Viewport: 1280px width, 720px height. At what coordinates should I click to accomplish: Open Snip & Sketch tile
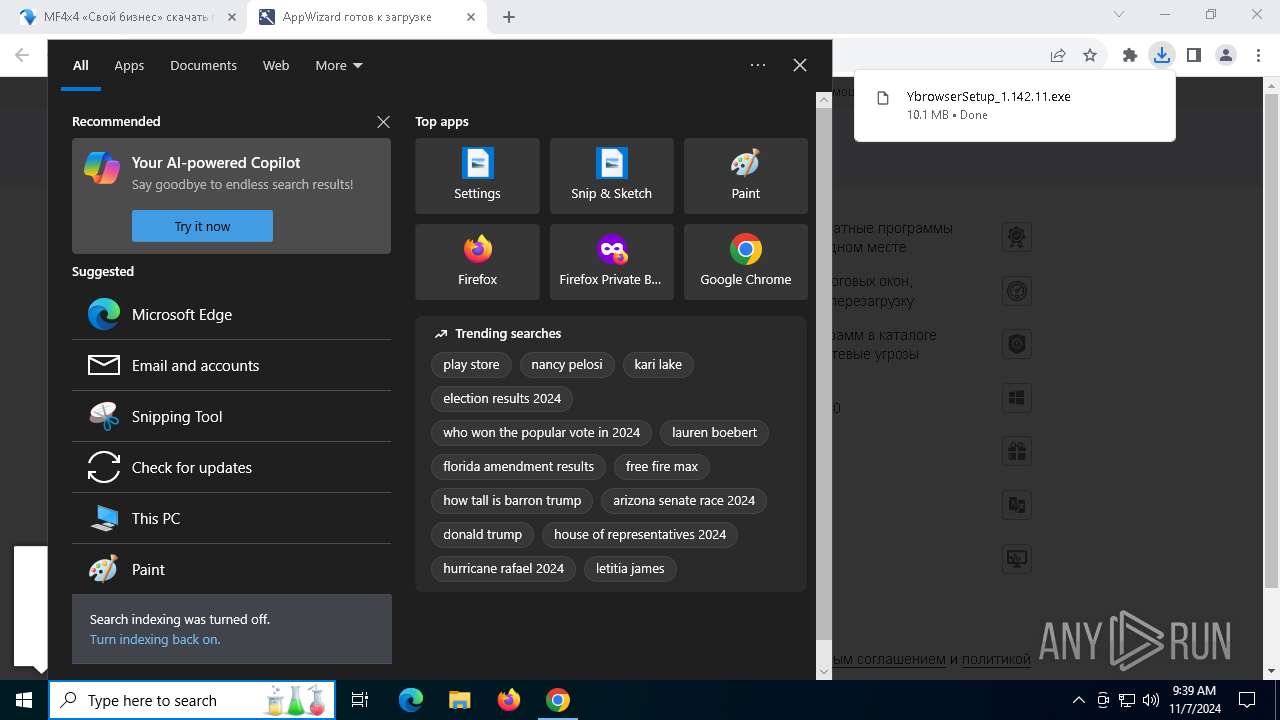coord(611,176)
